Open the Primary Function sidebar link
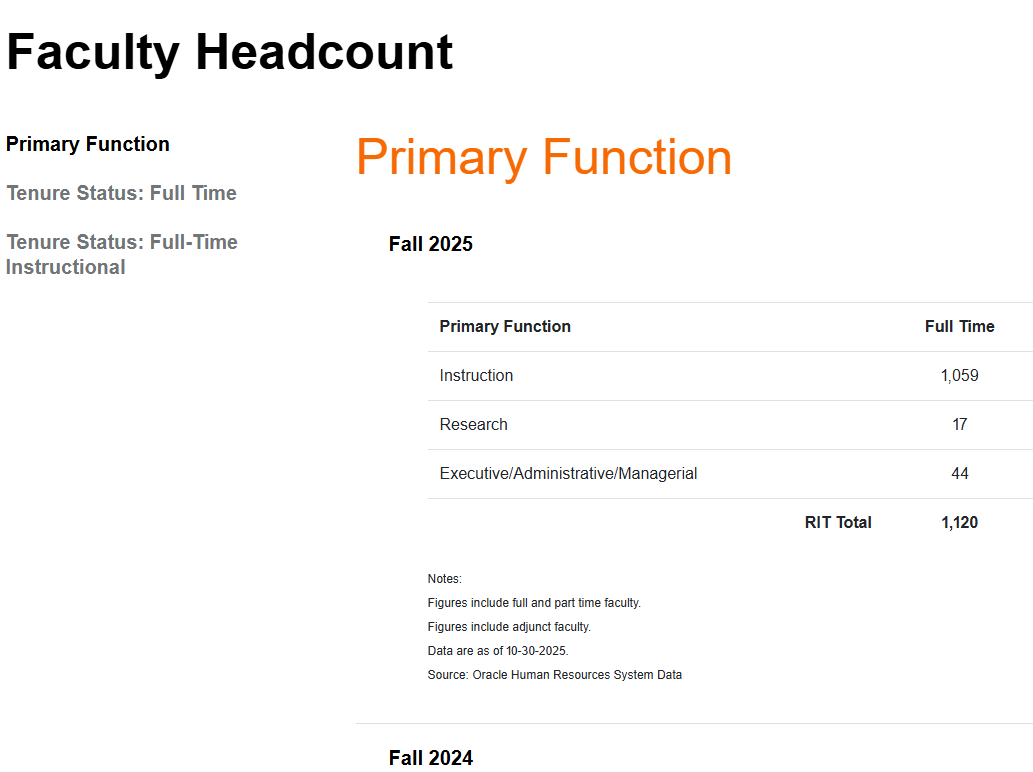The image size is (1033, 772). click(x=88, y=144)
